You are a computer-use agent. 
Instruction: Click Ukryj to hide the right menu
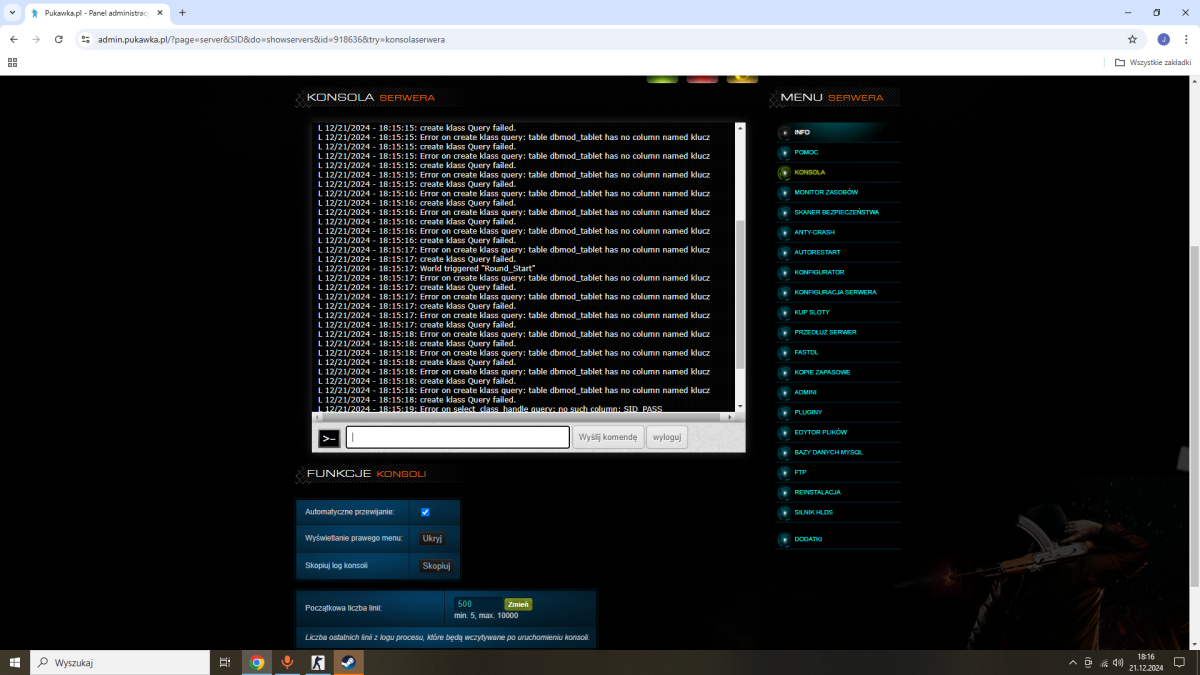(x=432, y=538)
